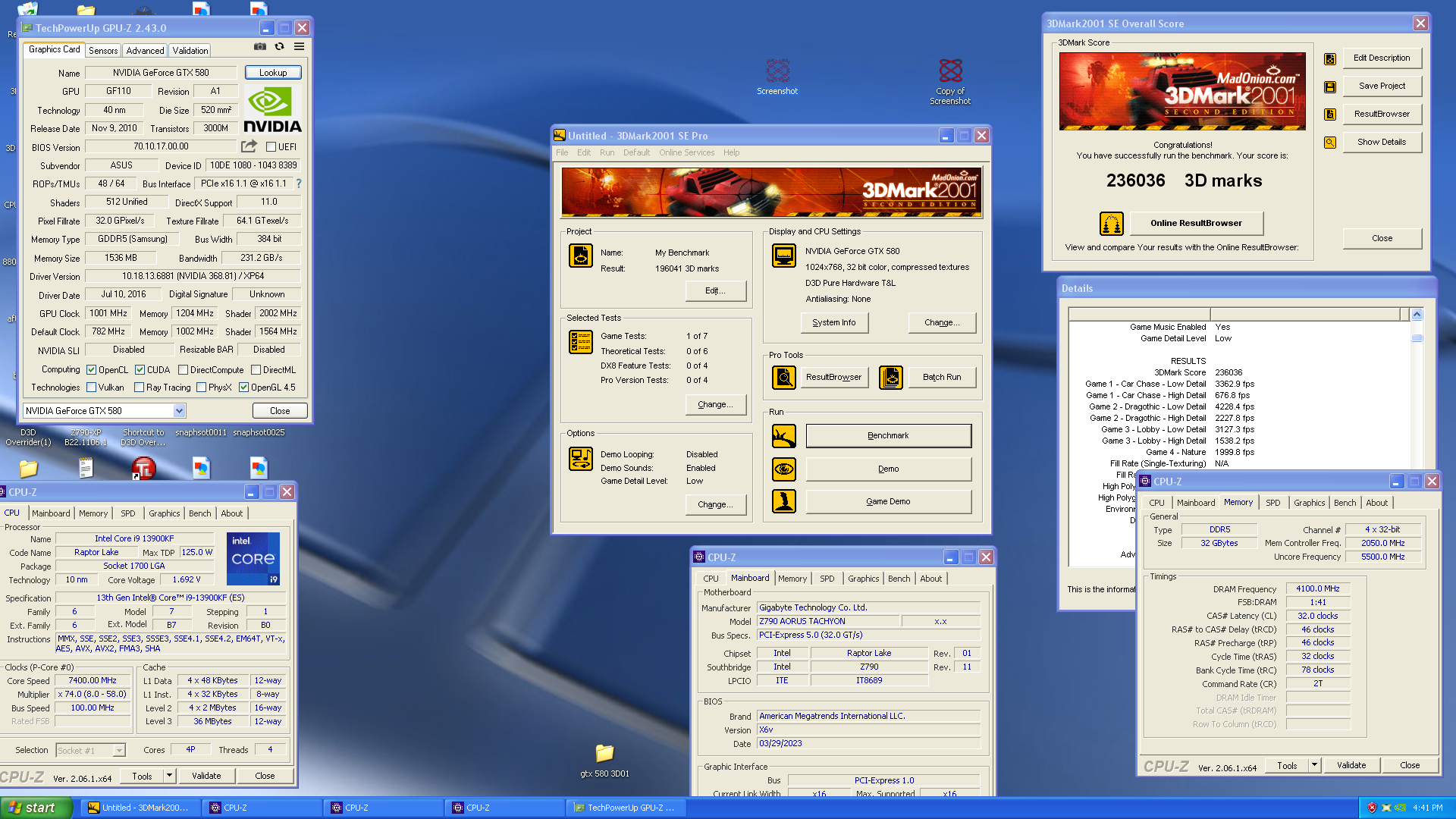The height and width of the screenshot is (819, 1456).
Task: Click the Edit... button in Project section
Action: pyautogui.click(x=715, y=291)
